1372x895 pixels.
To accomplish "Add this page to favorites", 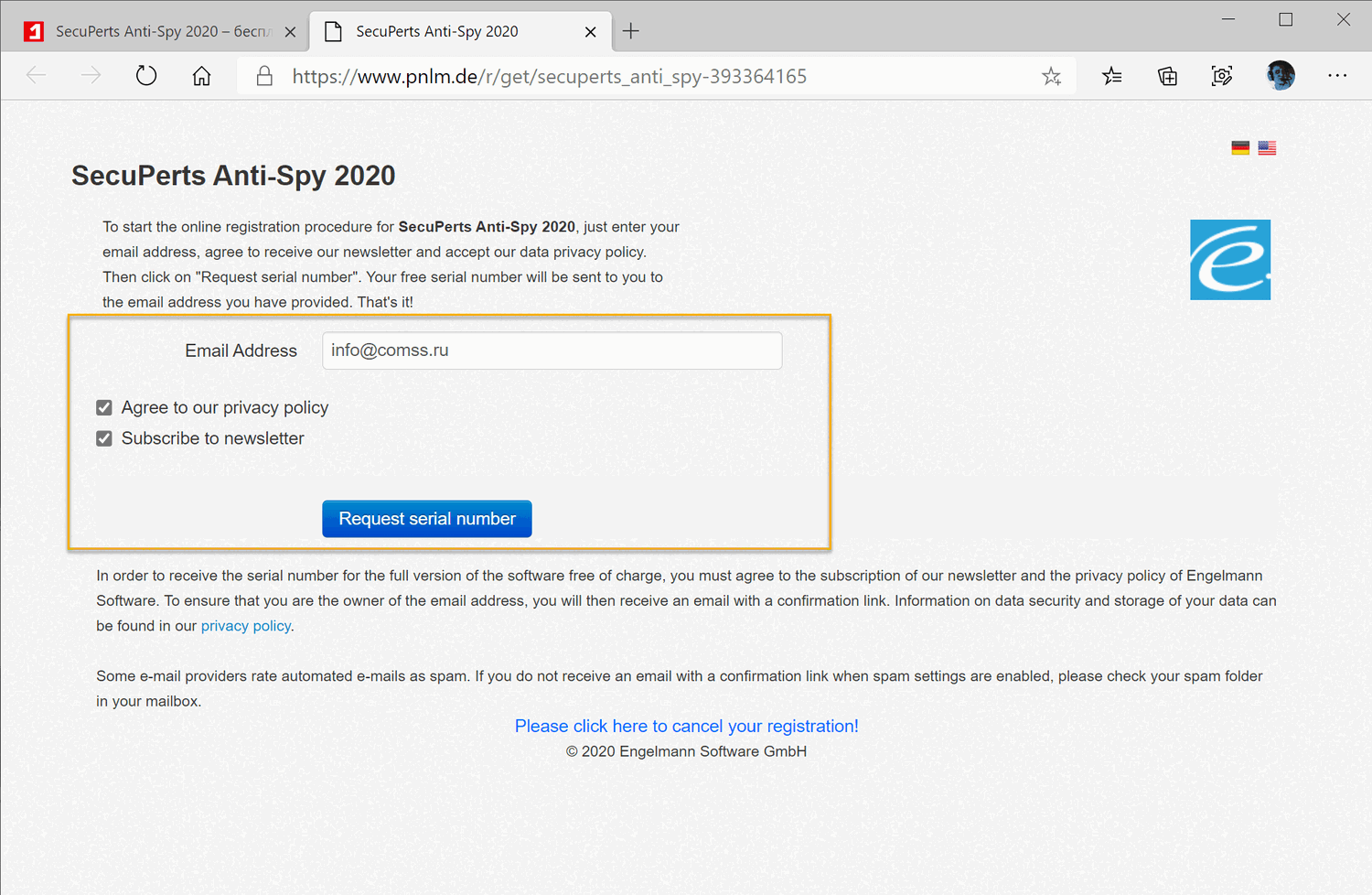I will [1051, 76].
